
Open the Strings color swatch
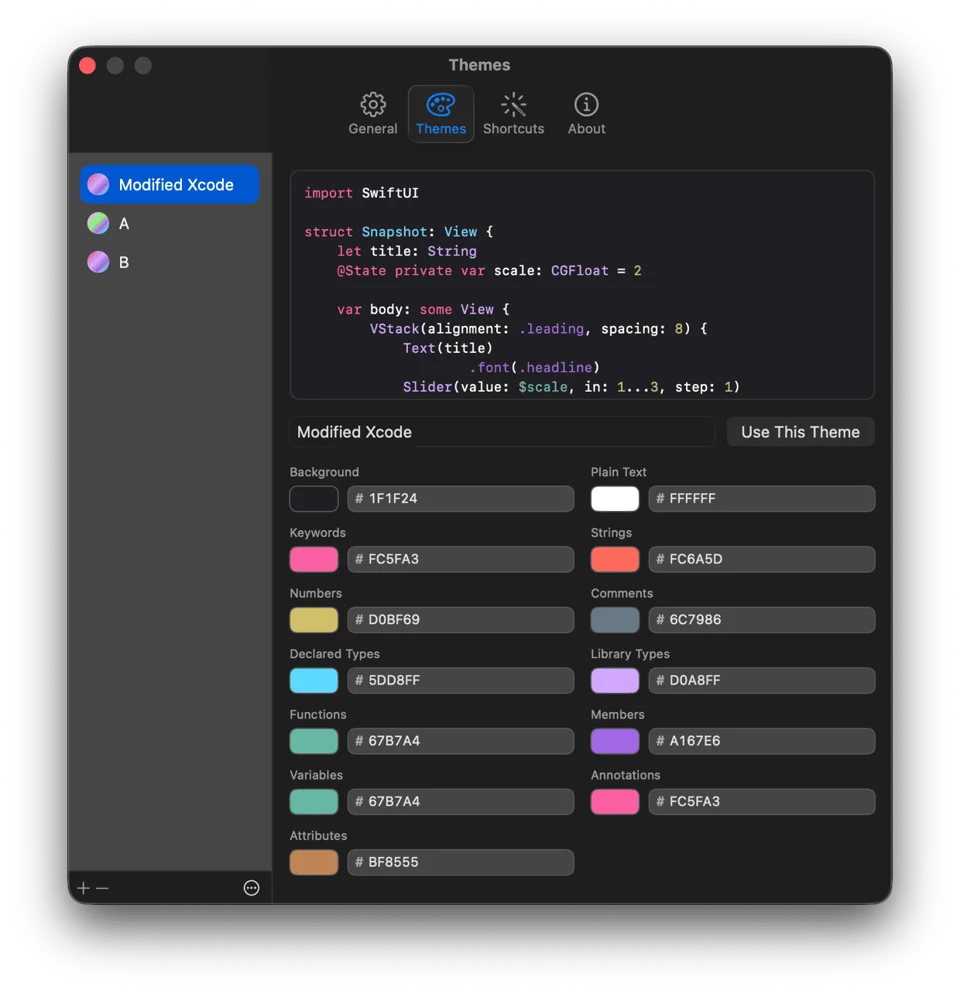click(614, 559)
